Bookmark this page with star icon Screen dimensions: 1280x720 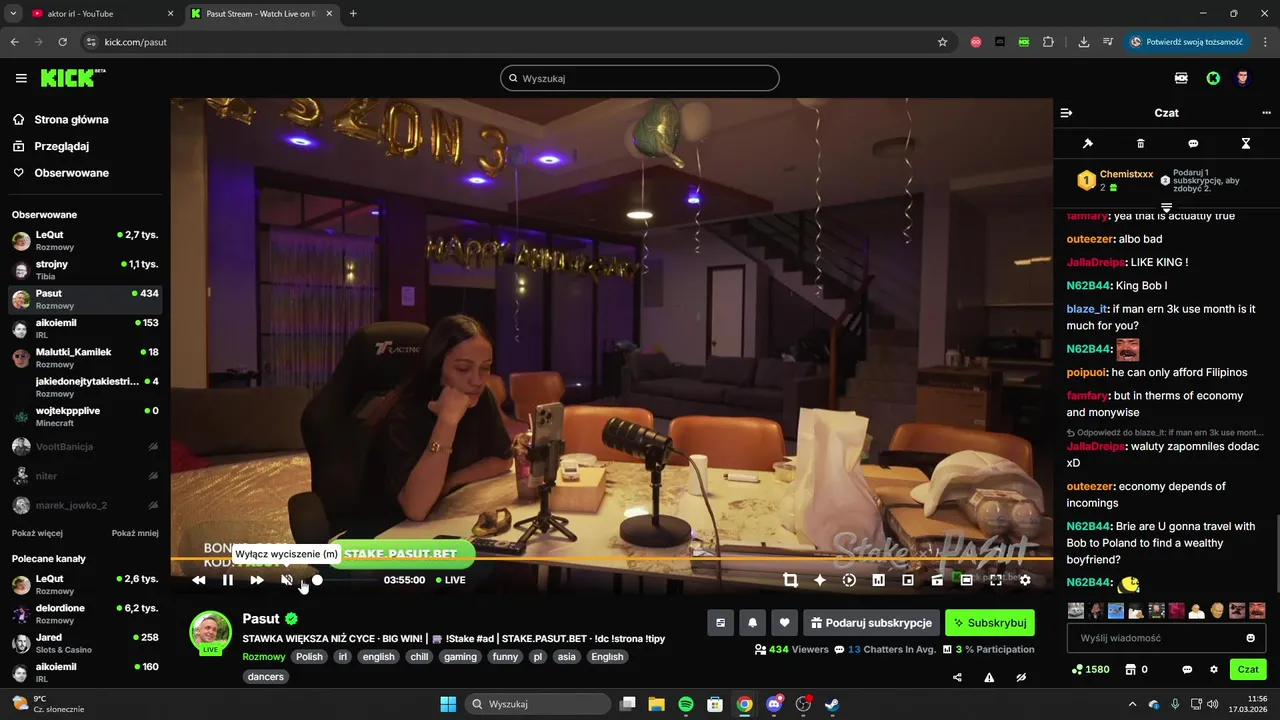[942, 42]
